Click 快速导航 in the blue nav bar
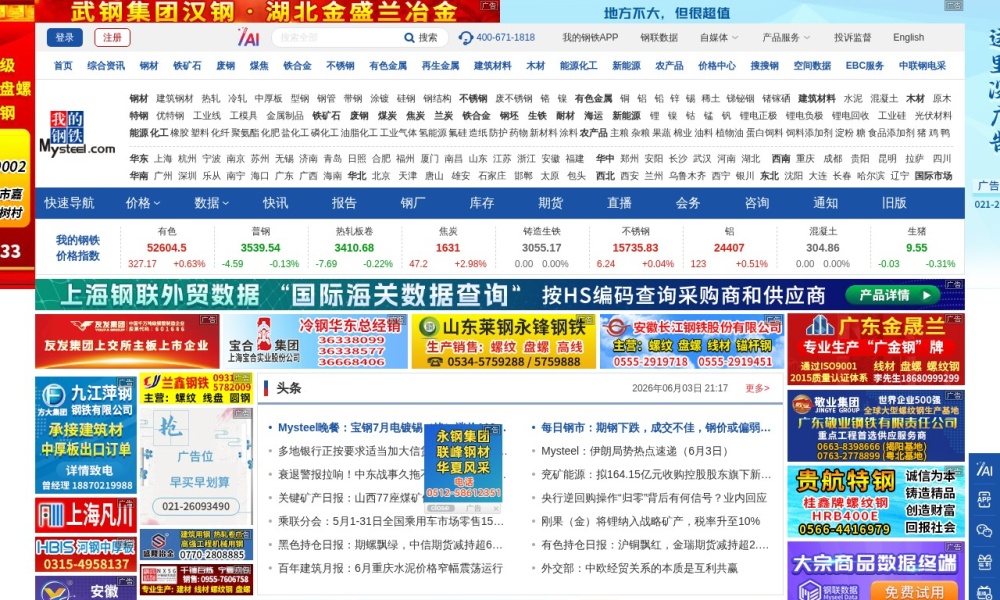The width and height of the screenshot is (1000, 600). [x=69, y=203]
